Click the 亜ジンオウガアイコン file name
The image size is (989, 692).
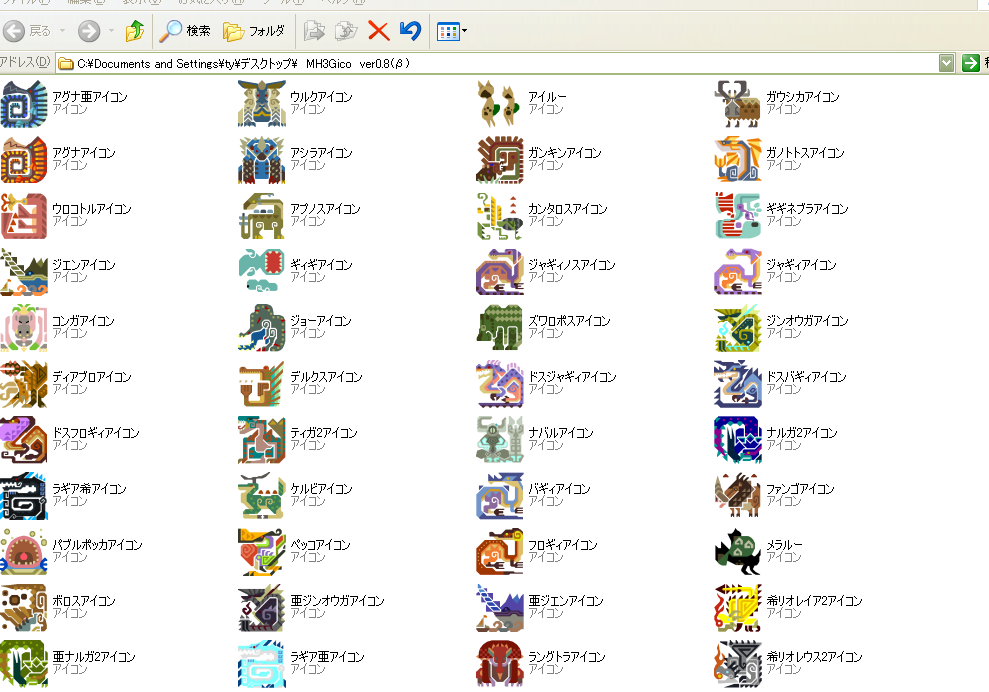click(337, 601)
